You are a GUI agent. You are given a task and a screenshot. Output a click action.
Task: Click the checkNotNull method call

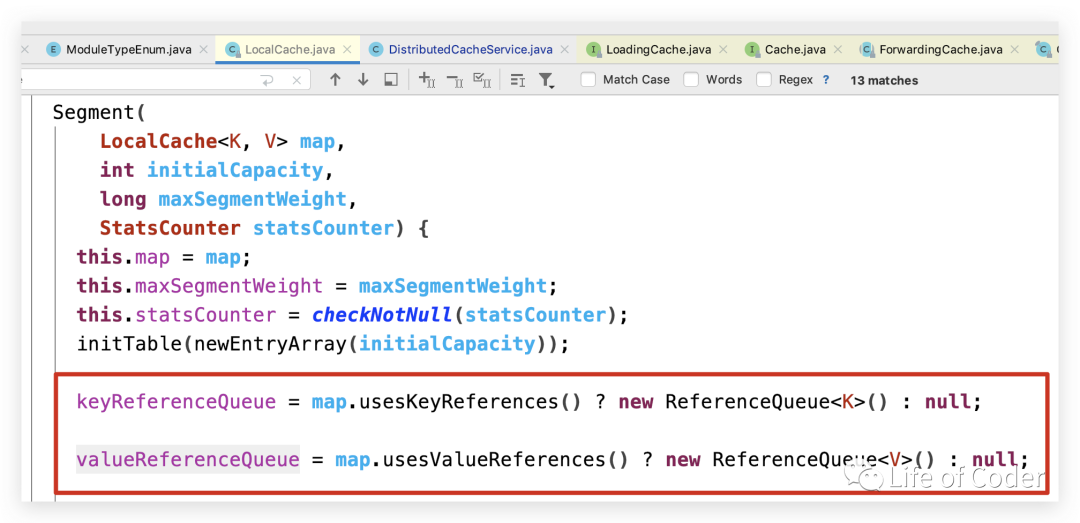[x=382, y=315]
